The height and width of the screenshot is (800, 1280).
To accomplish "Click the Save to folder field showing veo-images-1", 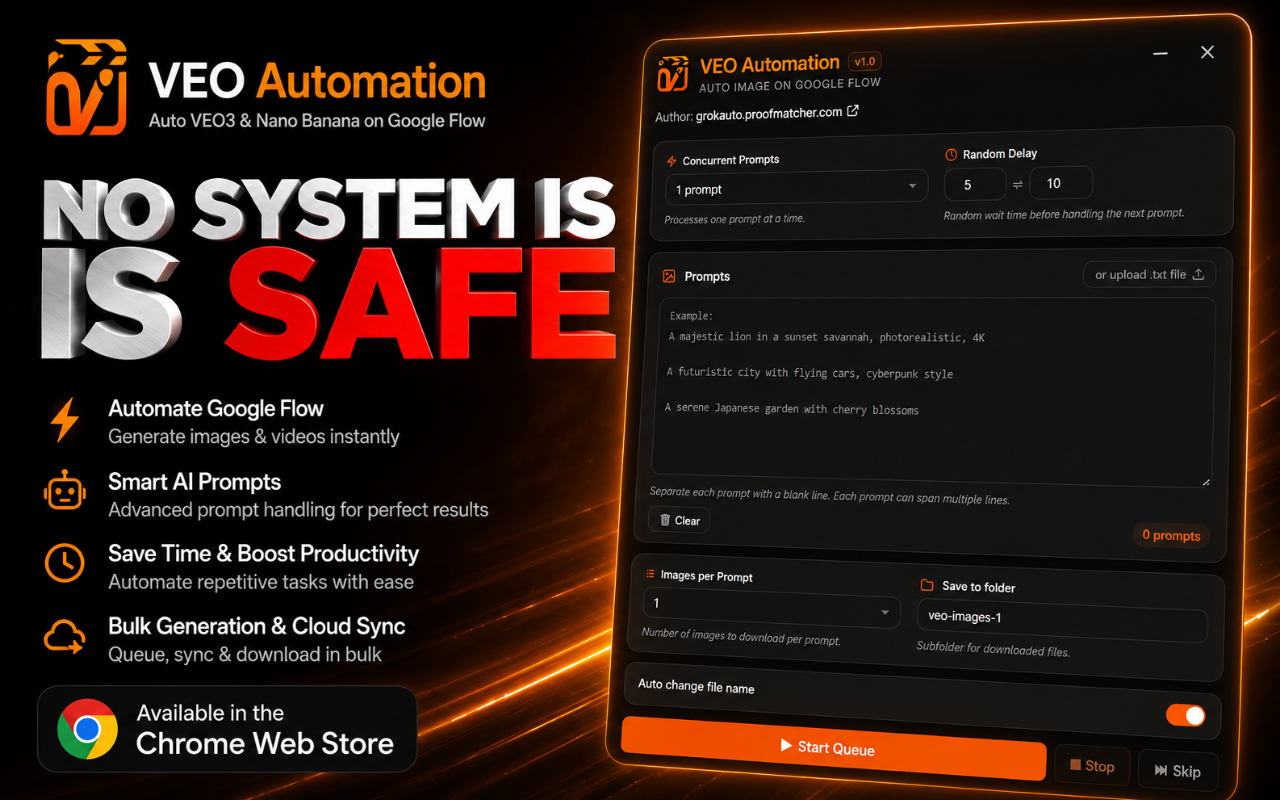I will (1062, 620).
